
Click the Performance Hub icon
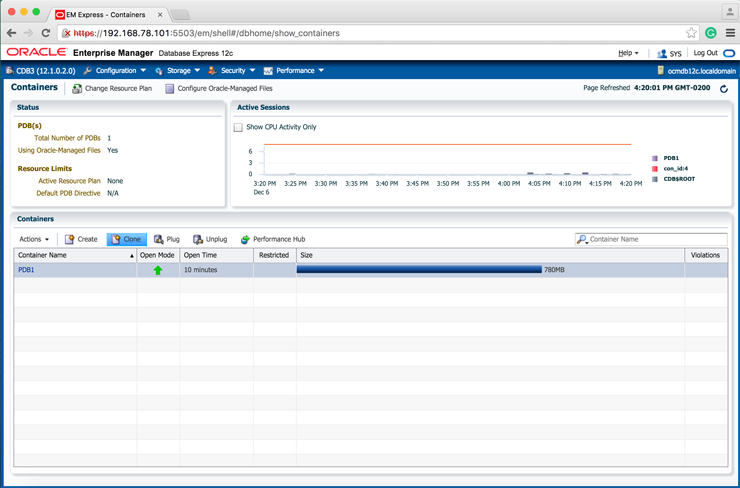(x=245, y=239)
